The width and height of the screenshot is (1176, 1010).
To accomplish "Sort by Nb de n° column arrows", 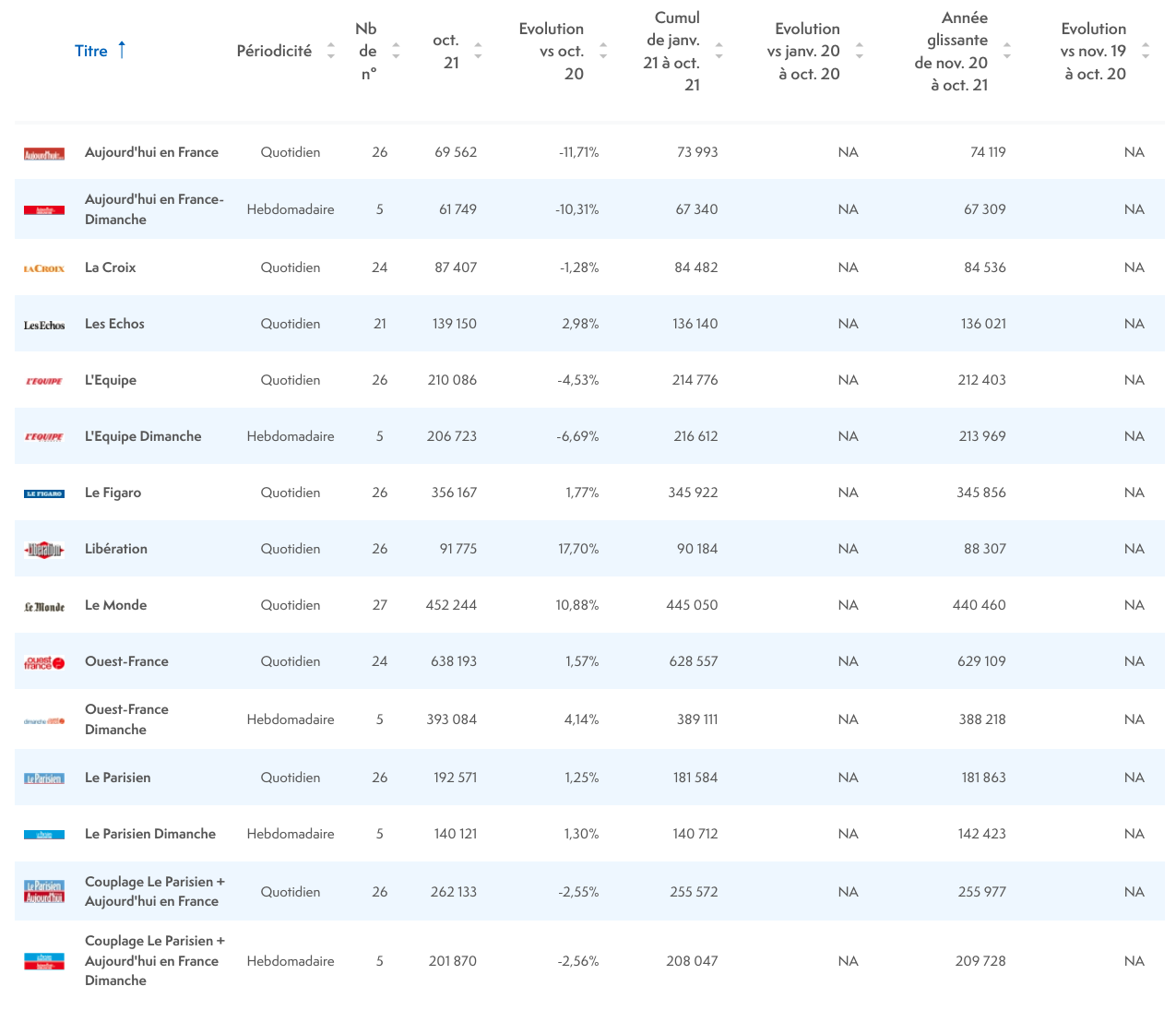I will [396, 51].
